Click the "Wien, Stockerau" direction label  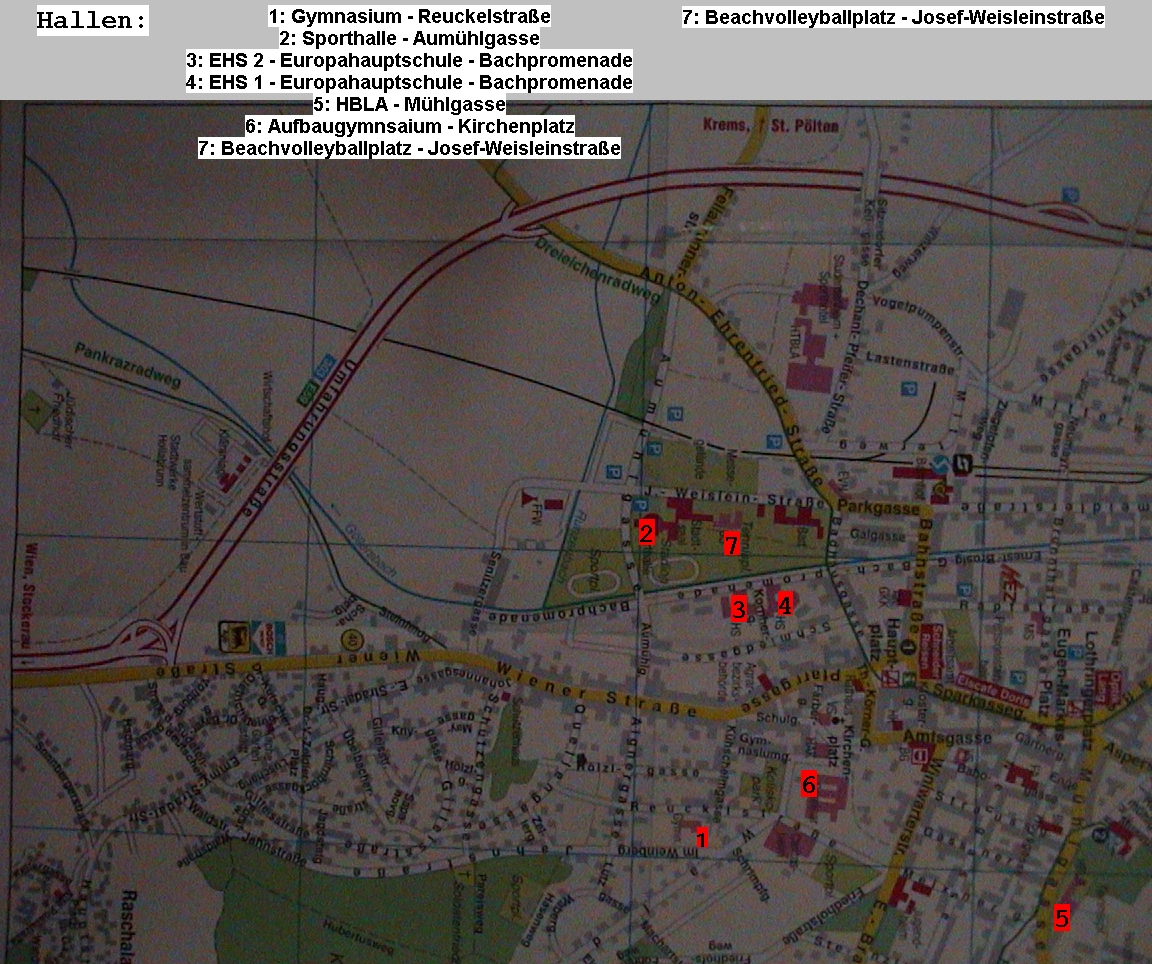[30, 595]
